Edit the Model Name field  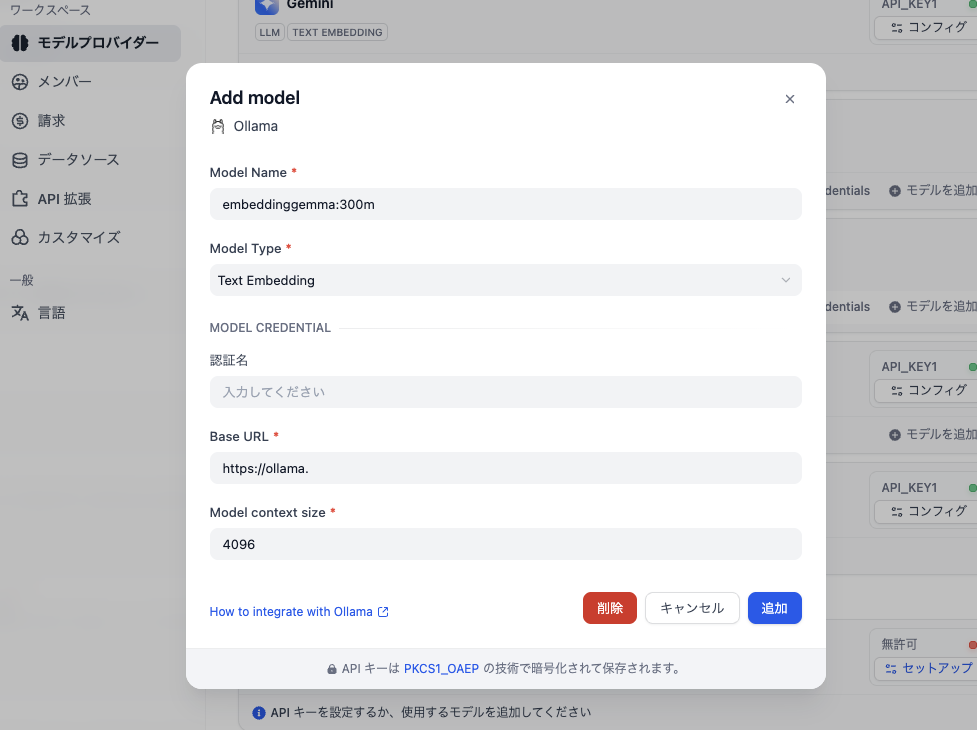(x=505, y=204)
